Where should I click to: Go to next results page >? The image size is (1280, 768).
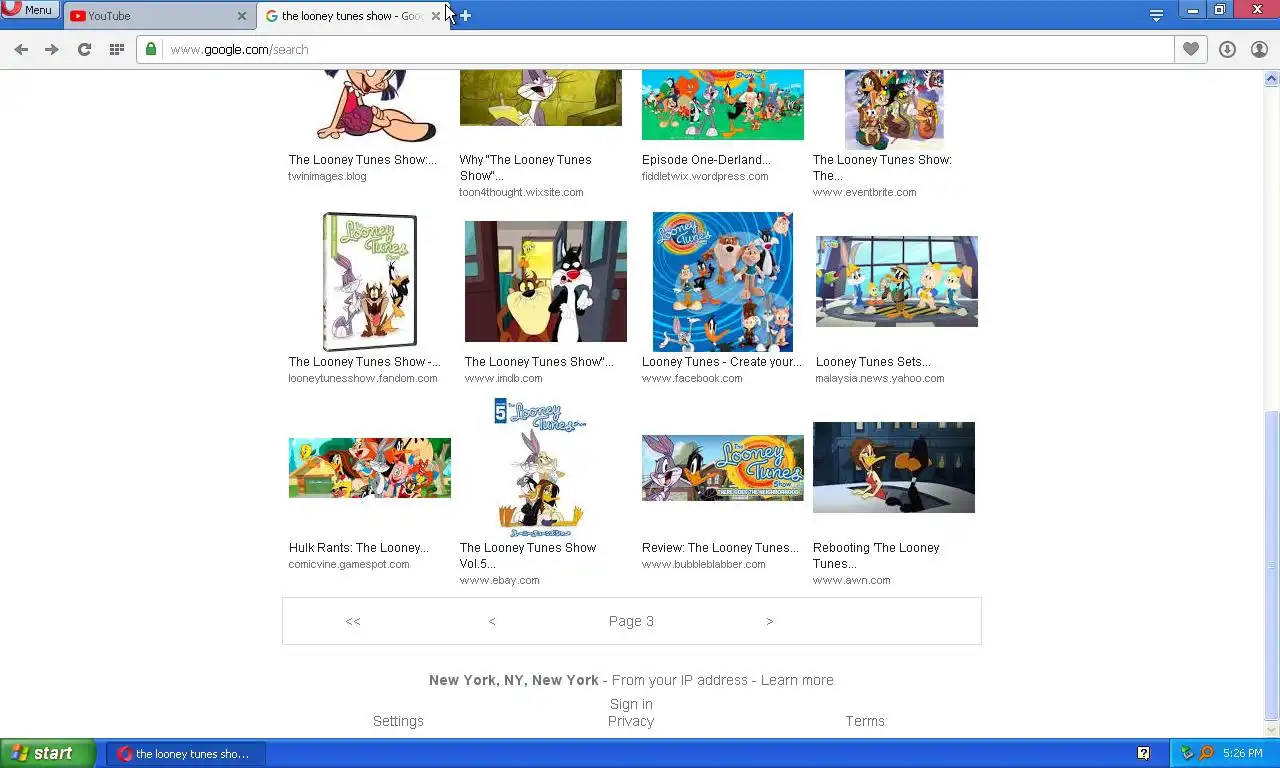[x=769, y=621]
